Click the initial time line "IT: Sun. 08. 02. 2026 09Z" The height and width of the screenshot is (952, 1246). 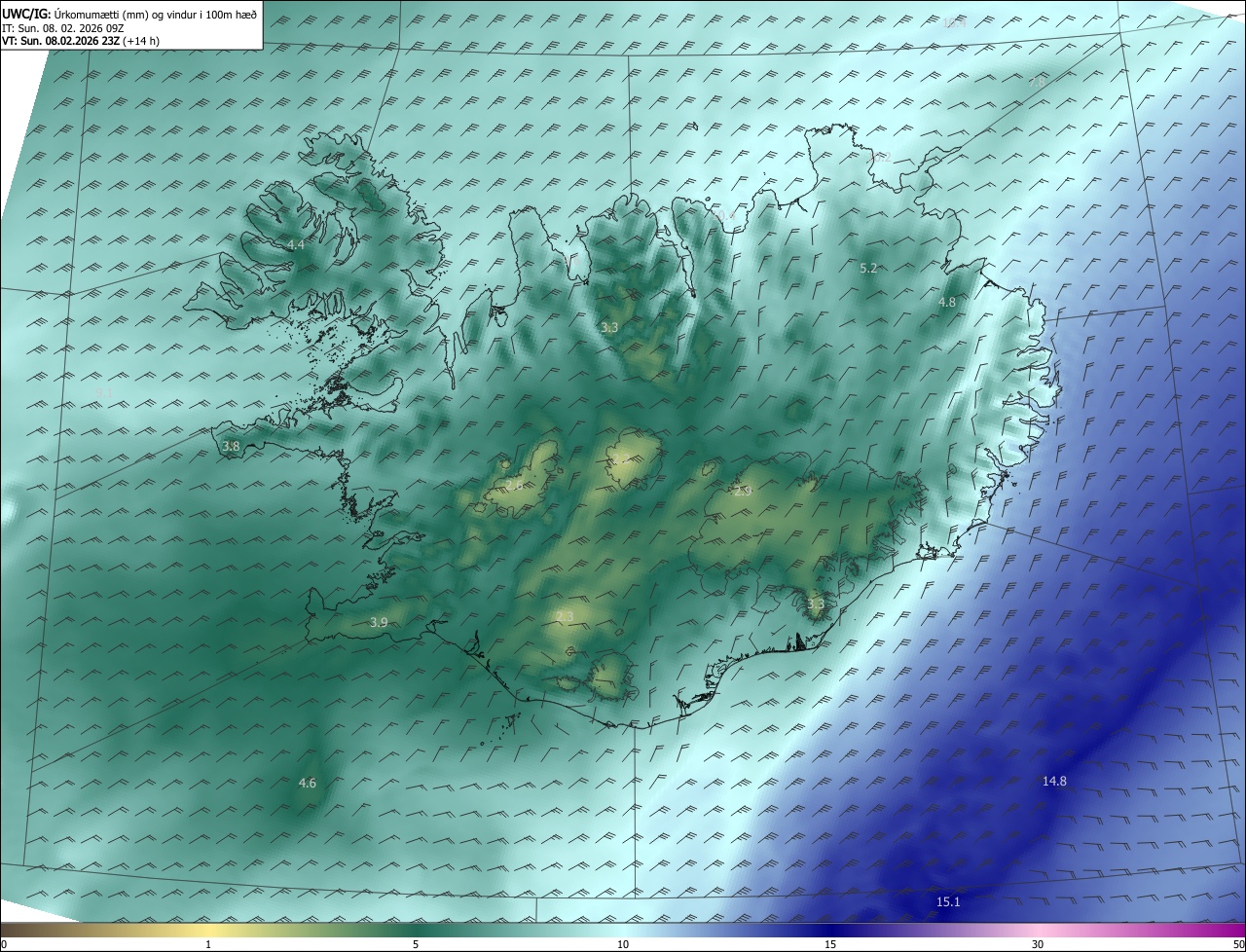63,28
